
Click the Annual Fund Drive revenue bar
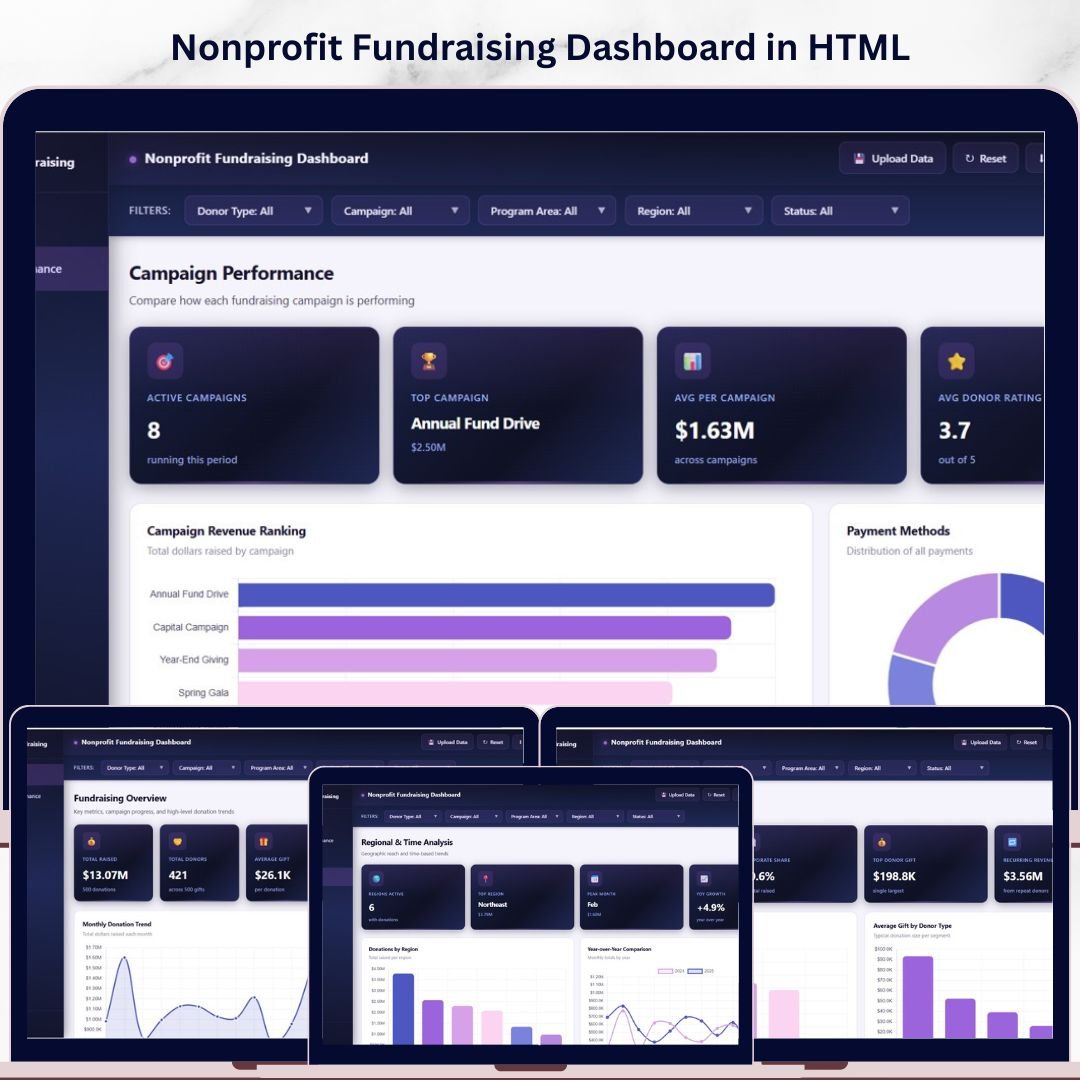click(506, 594)
